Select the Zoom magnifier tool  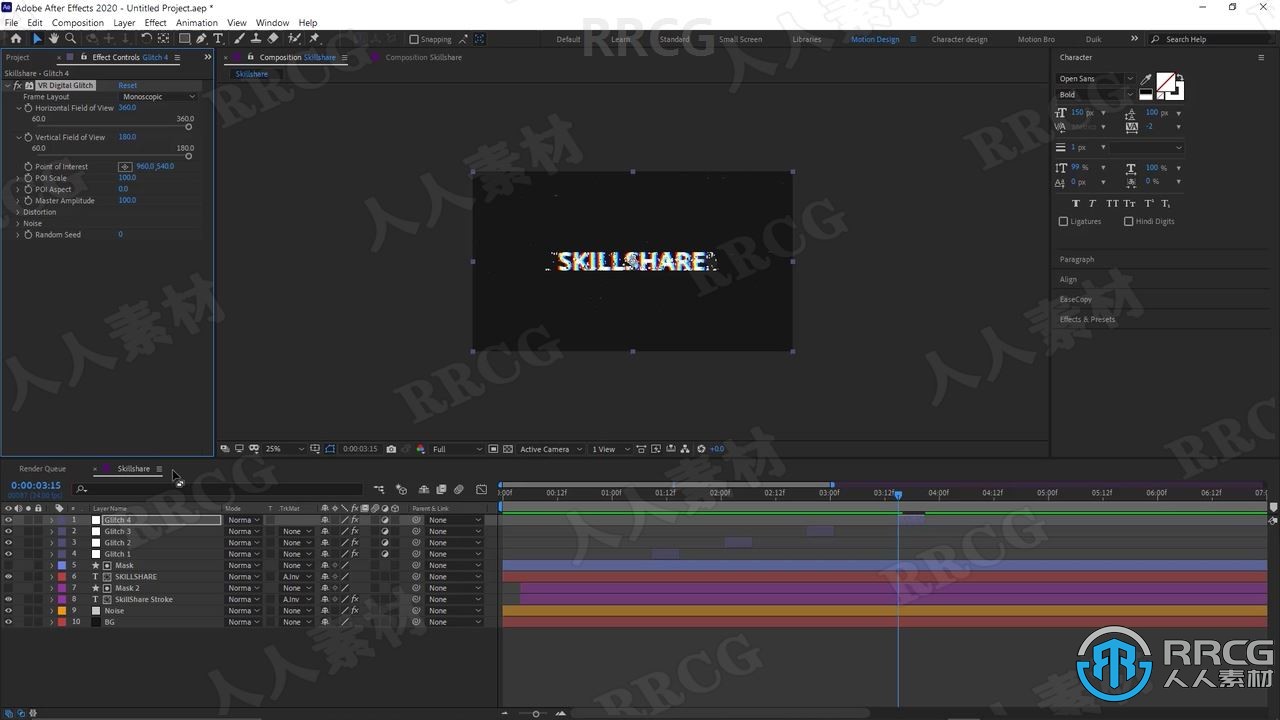pos(70,39)
